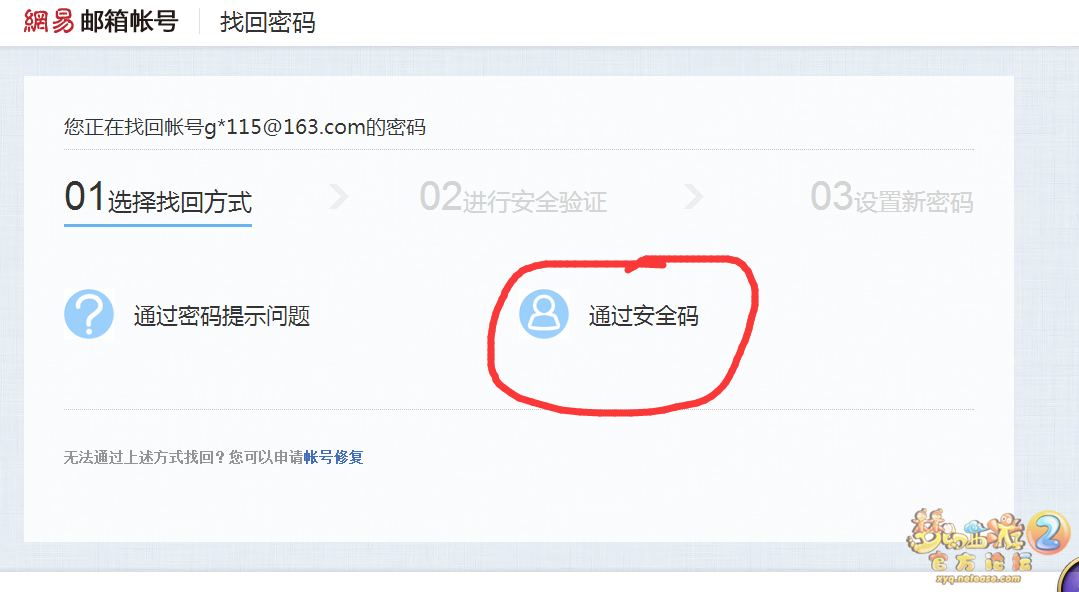Image resolution: width=1079 pixels, height=592 pixels.
Task: Click the chevron arrow after step 01
Action: tap(339, 196)
